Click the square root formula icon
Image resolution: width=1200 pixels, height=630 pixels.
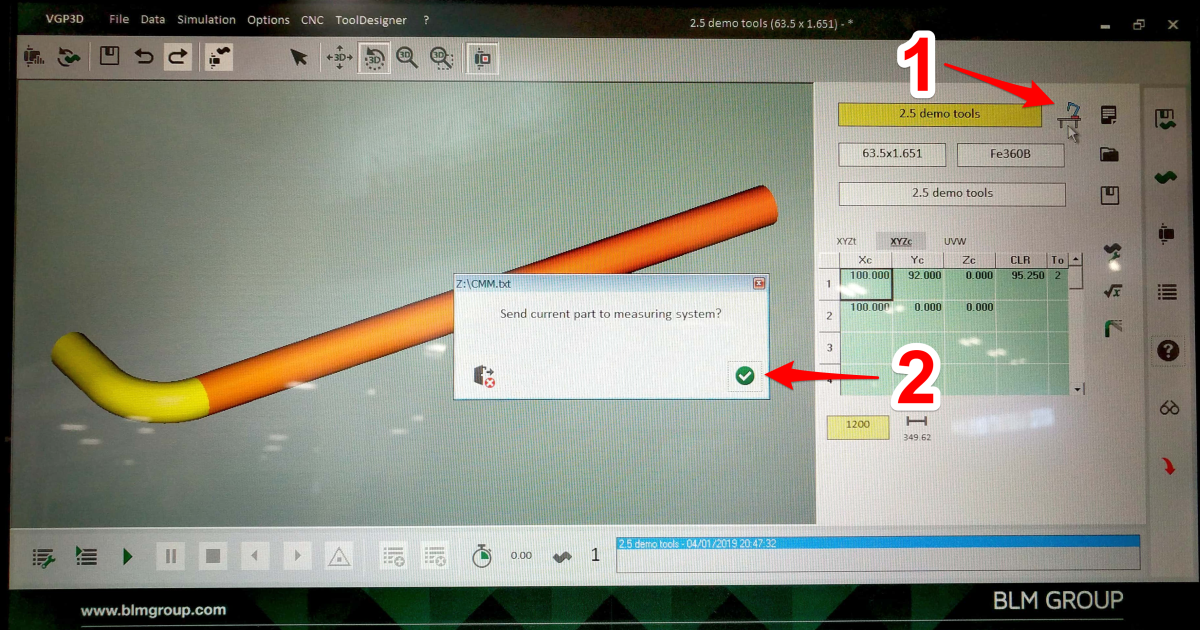[1110, 291]
